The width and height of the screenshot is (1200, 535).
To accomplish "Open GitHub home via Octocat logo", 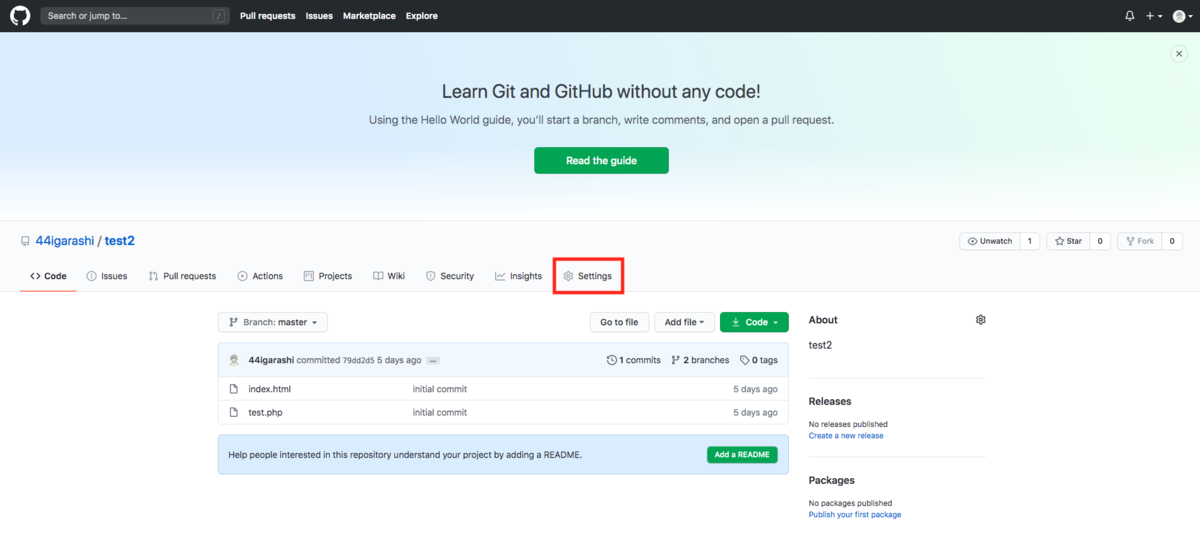I will [x=20, y=16].
